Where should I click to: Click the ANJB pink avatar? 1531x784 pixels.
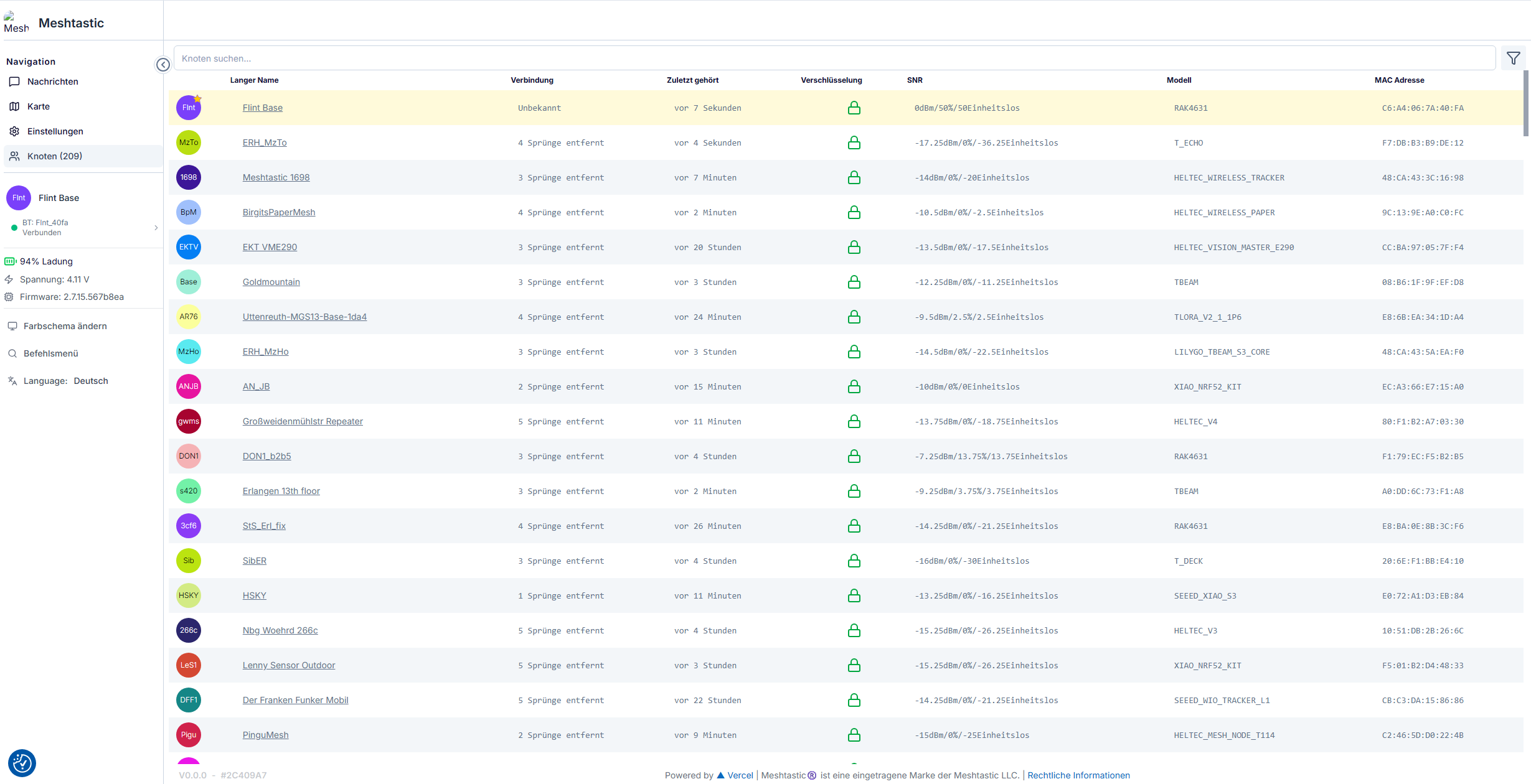pyautogui.click(x=189, y=386)
